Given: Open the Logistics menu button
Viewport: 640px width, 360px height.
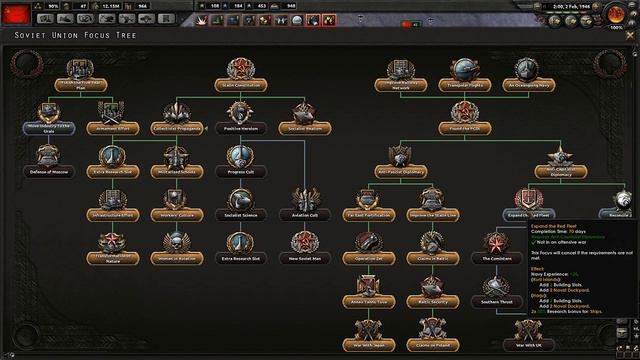Looking at the screenshot, I should click(x=167, y=18).
